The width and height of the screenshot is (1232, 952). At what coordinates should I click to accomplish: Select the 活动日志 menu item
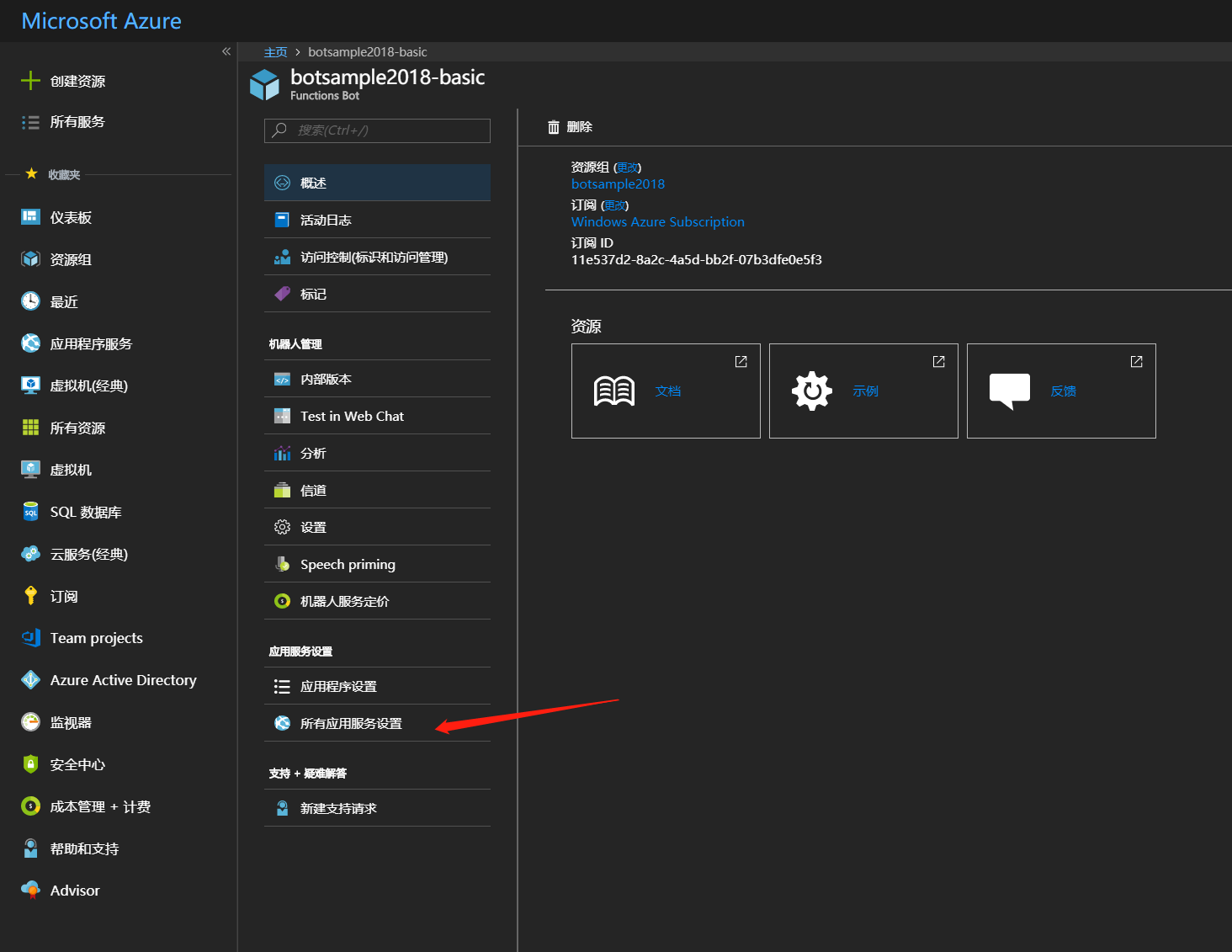pyautogui.click(x=326, y=220)
